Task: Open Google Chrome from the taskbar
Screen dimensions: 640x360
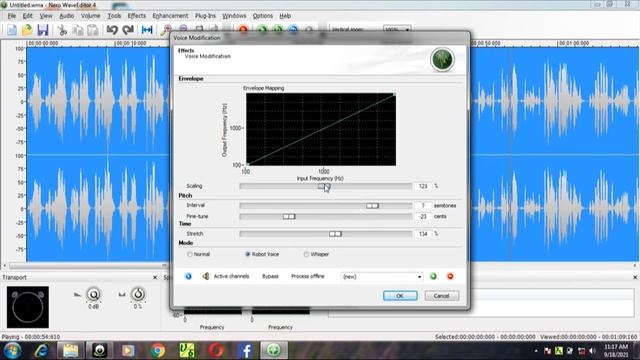Action: [x=158, y=351]
